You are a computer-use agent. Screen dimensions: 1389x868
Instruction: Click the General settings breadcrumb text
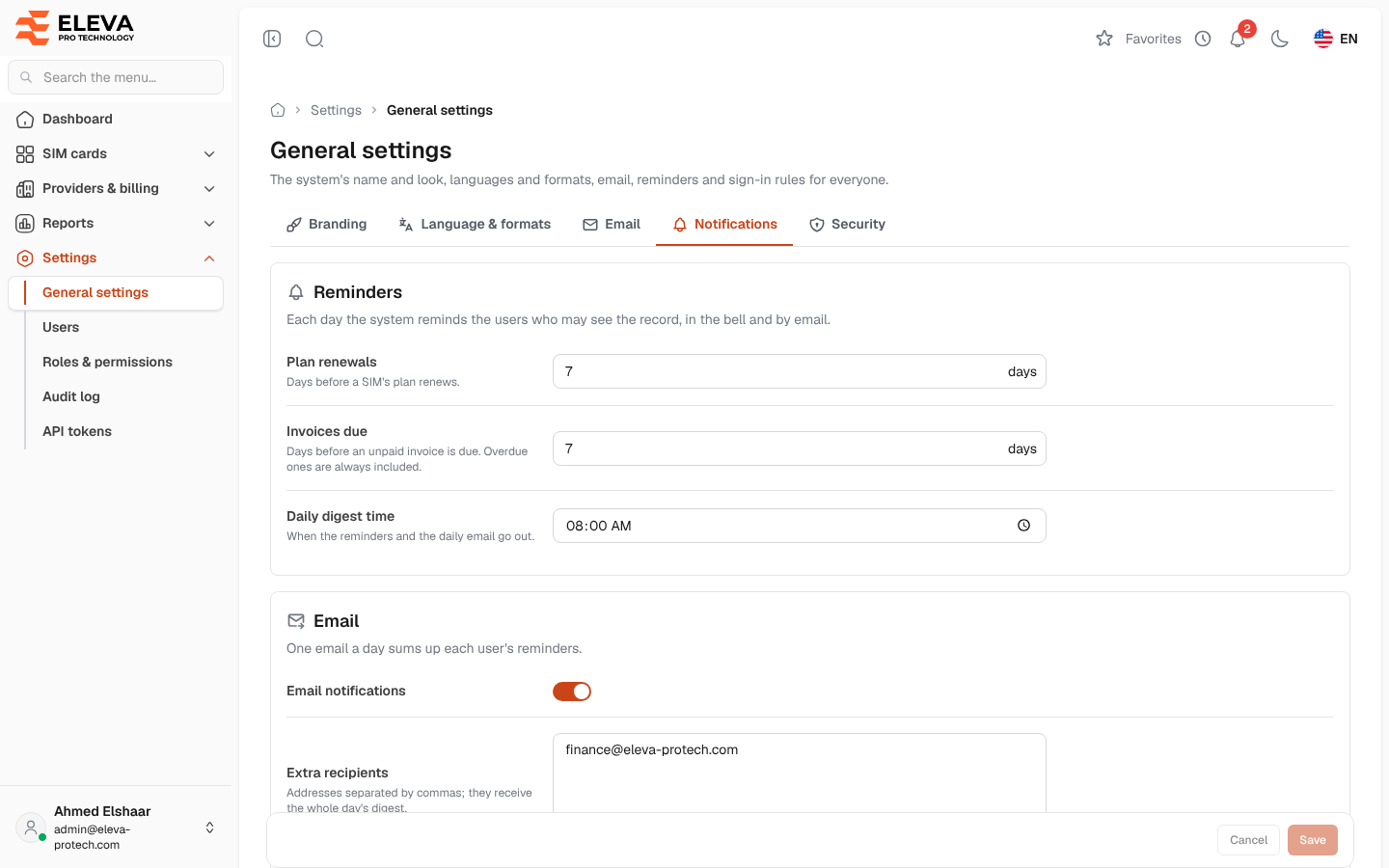pos(440,110)
